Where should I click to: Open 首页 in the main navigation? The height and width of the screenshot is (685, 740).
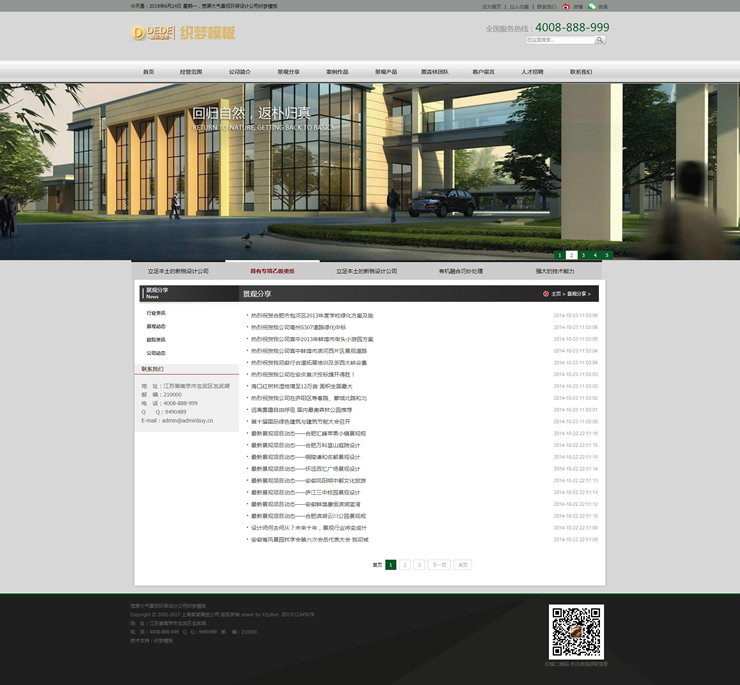[148, 72]
